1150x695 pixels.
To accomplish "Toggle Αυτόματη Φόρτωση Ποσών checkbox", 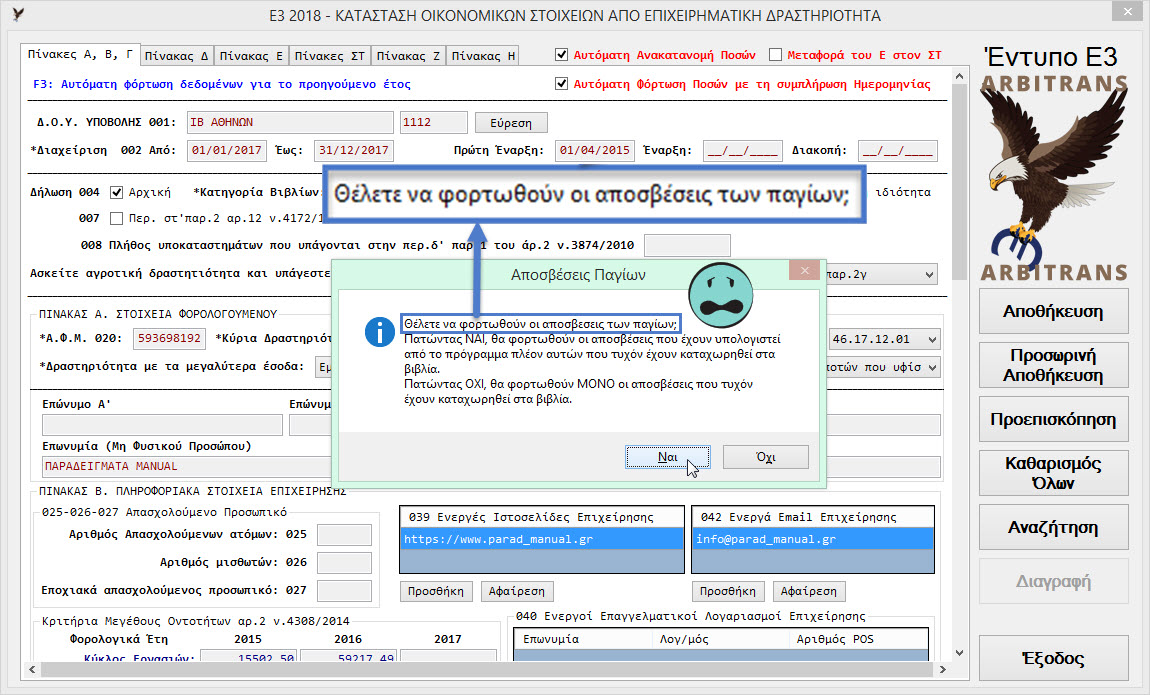I will (562, 84).
